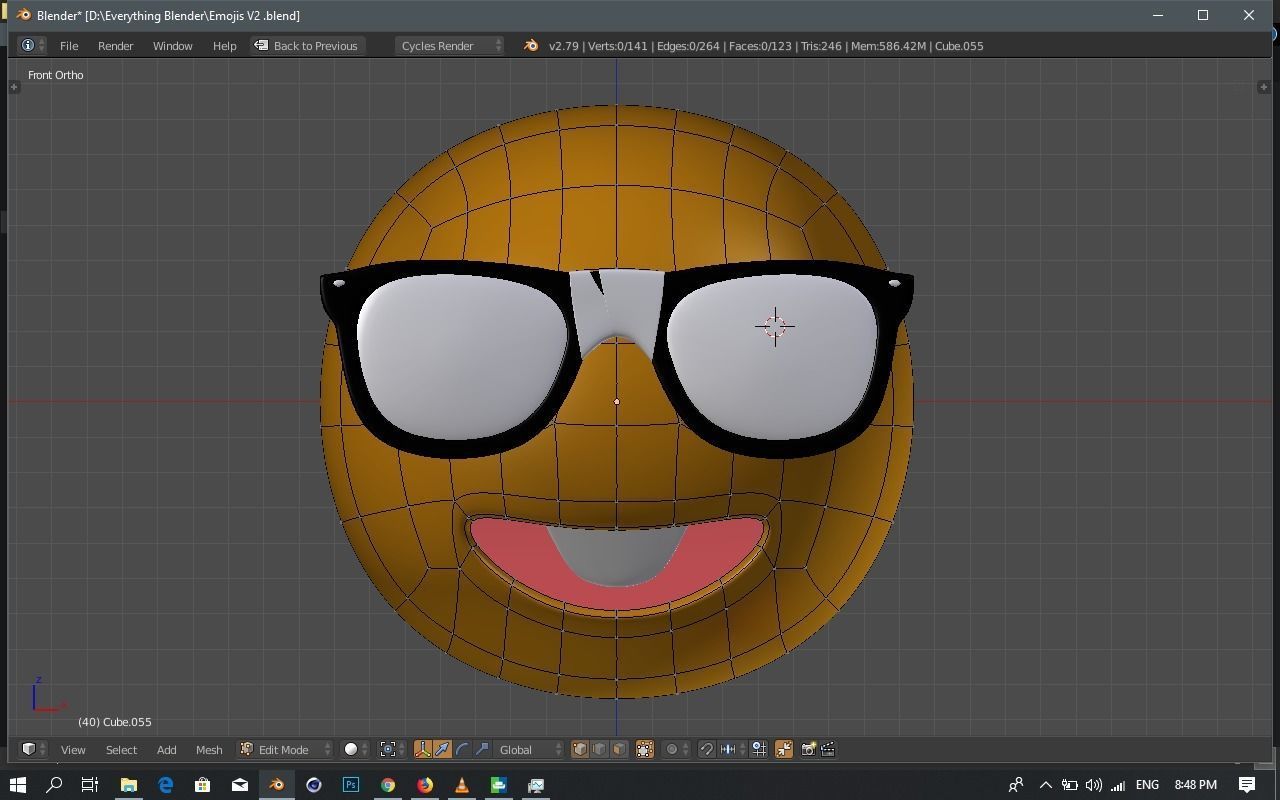This screenshot has height=800, width=1280.
Task: Open the network signal status icon in tray
Action: (1117, 785)
